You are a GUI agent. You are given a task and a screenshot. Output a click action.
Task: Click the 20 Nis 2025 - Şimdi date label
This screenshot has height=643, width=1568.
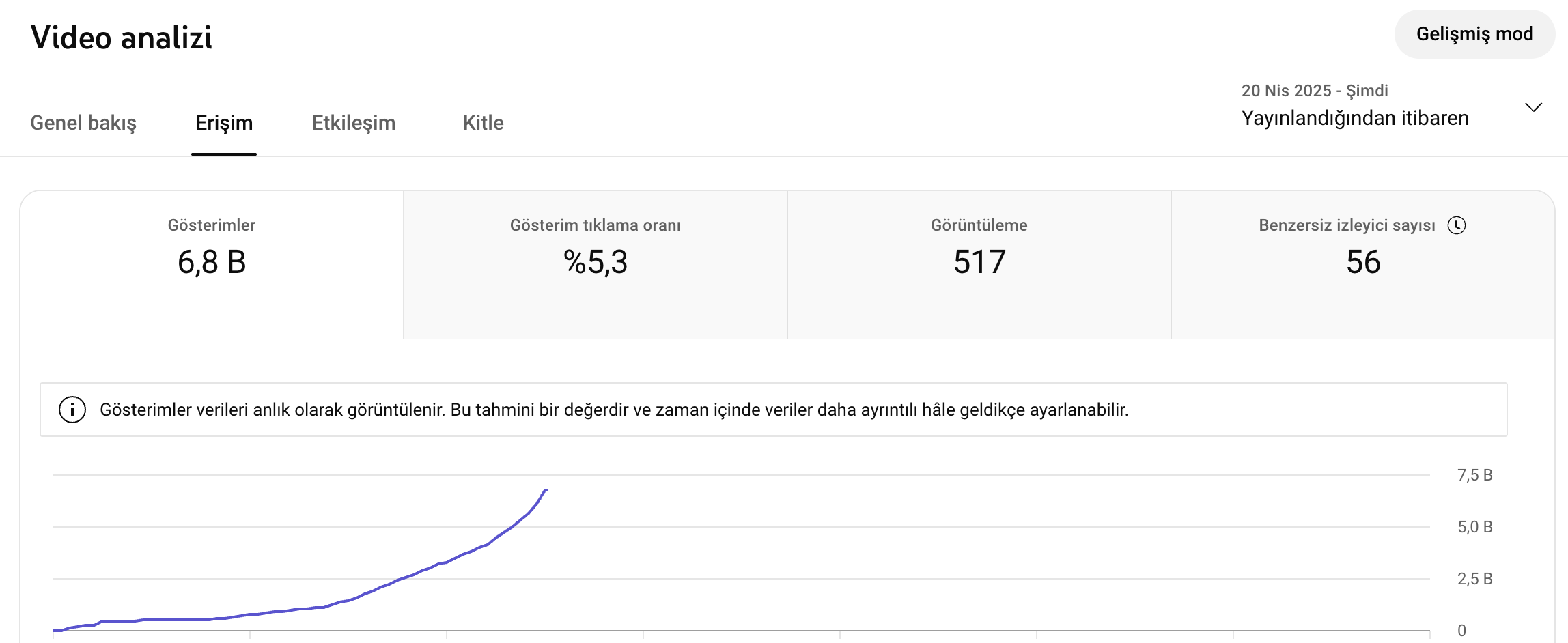[x=1314, y=91]
